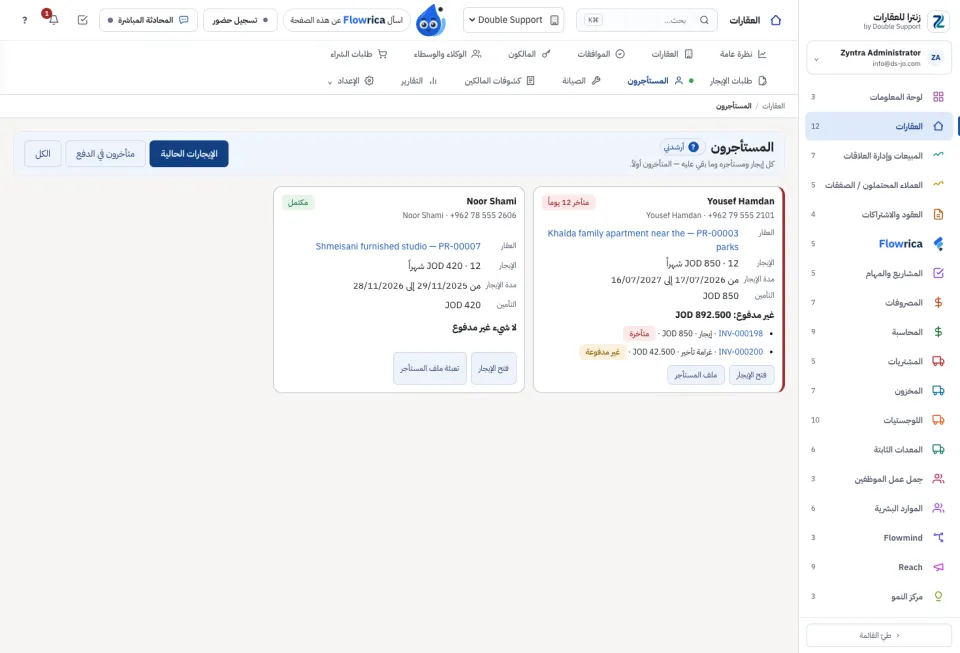Open the Double Support company dropdown
Viewport: 960px width, 653px height.
coord(513,20)
